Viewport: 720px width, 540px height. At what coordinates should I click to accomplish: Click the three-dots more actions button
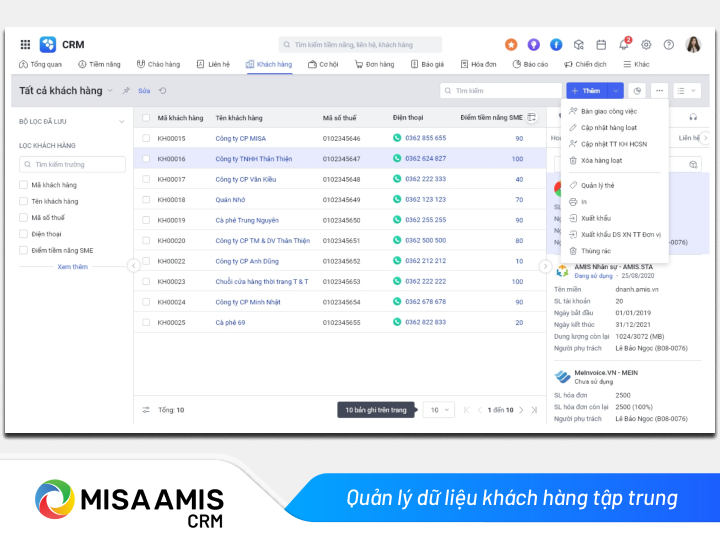(x=659, y=91)
